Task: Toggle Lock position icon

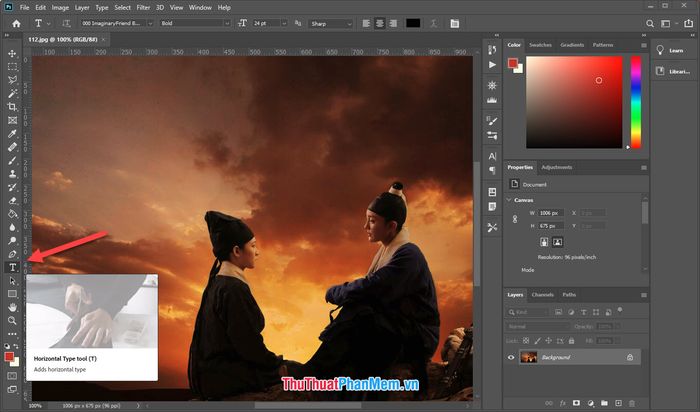Action: tap(549, 341)
